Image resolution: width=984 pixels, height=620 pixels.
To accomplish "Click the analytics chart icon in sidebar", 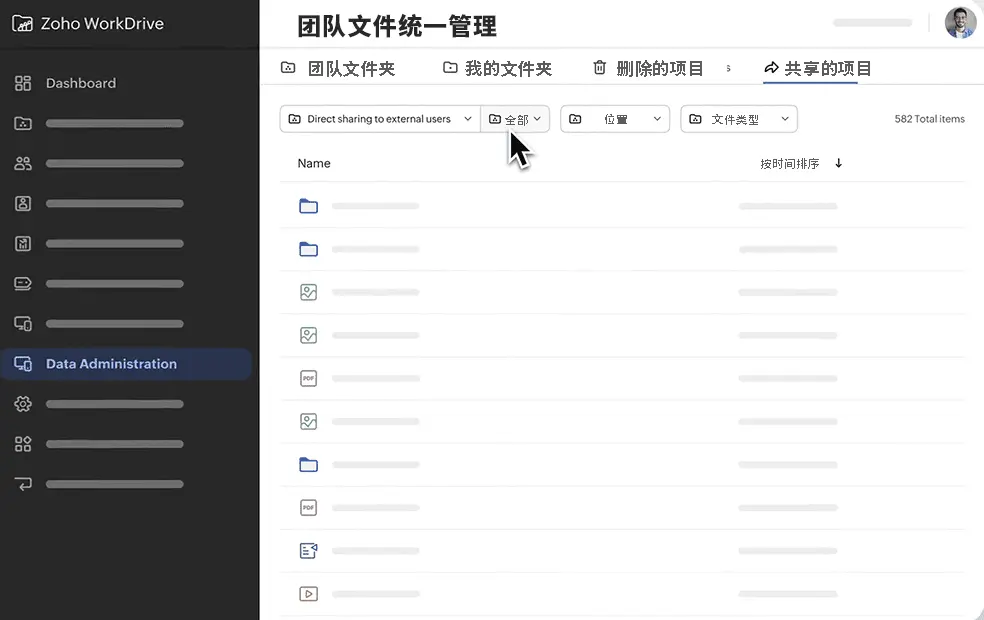I will 22,243.
